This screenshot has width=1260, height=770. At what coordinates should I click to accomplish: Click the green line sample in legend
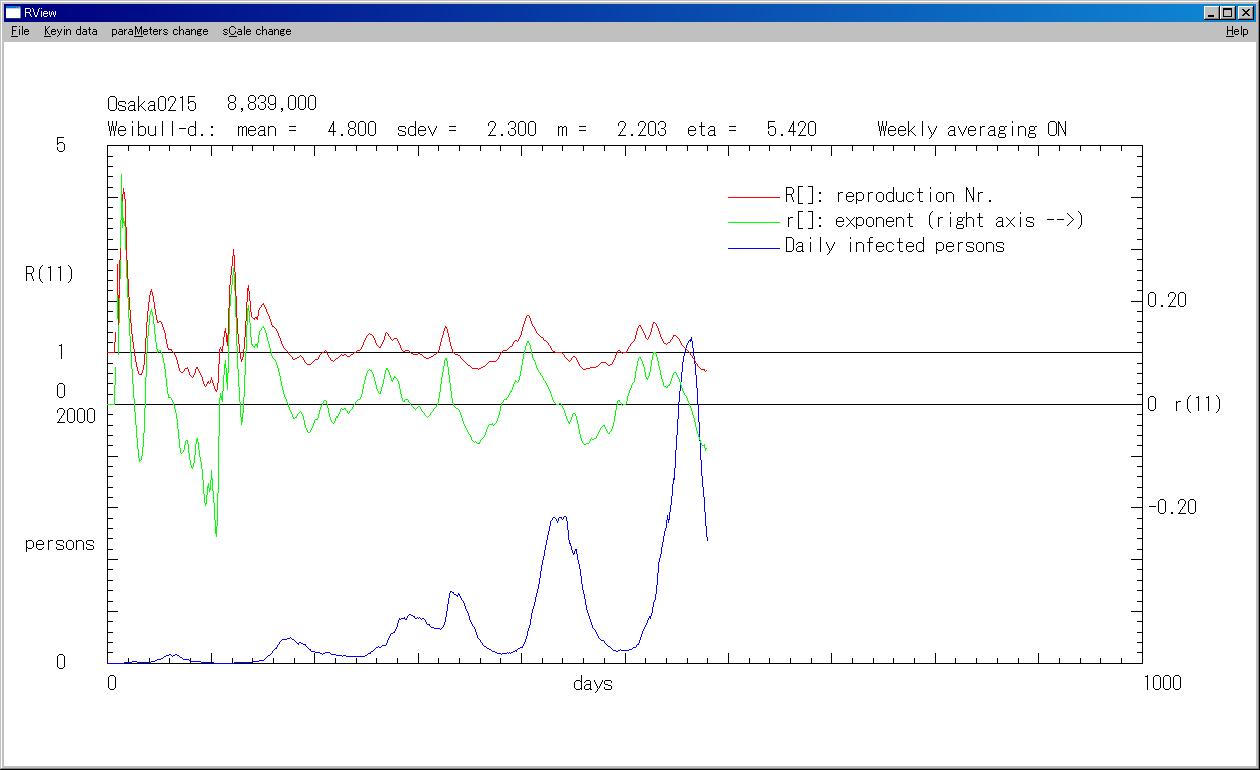(754, 222)
